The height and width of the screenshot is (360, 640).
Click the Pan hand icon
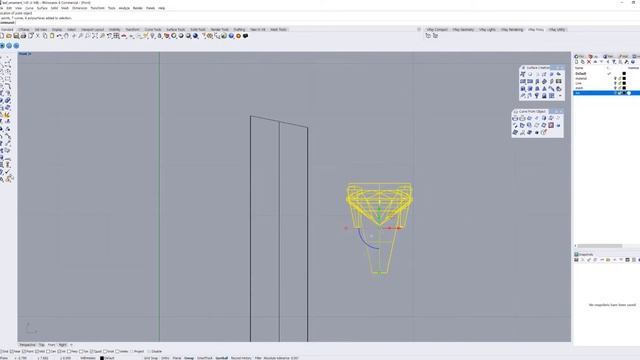[x=67, y=36]
